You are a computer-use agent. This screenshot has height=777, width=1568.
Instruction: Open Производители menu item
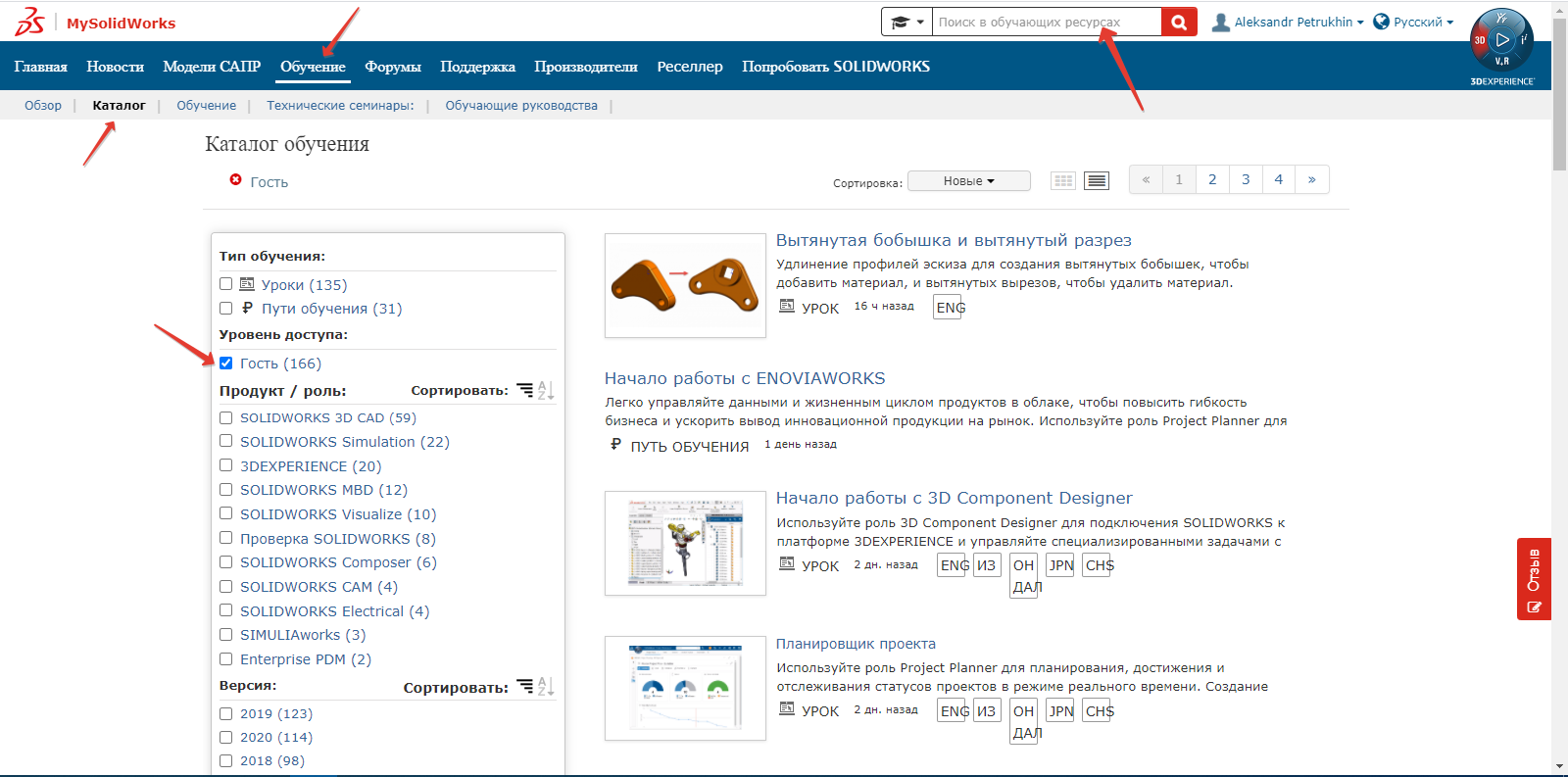pos(586,67)
